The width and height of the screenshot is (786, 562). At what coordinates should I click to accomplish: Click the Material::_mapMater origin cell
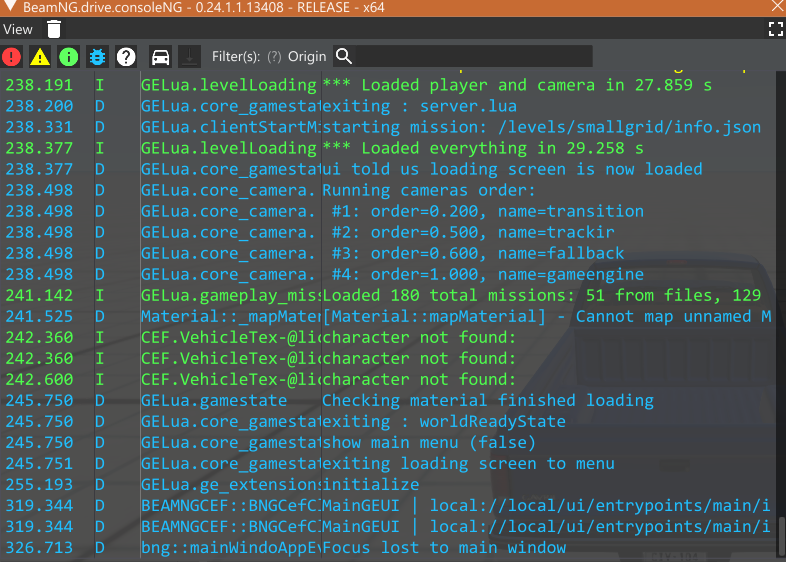(x=231, y=317)
